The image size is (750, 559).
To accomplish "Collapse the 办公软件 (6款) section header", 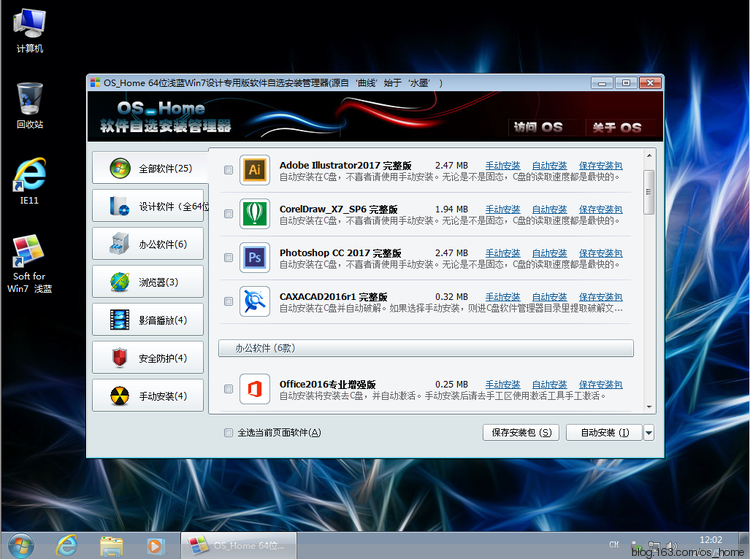I will tap(426, 349).
